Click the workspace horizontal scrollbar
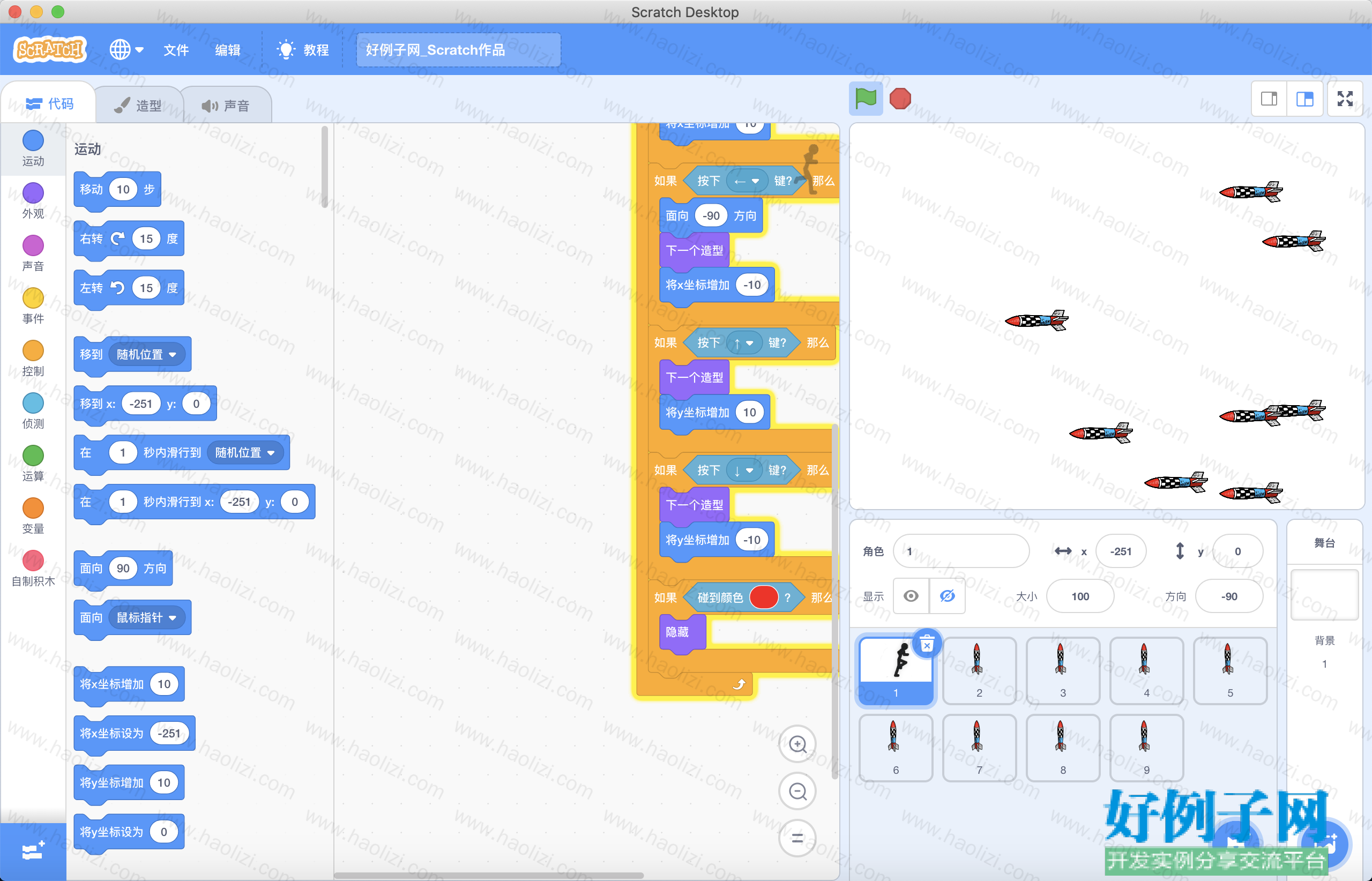This screenshot has height=881, width=1372. pos(489,875)
